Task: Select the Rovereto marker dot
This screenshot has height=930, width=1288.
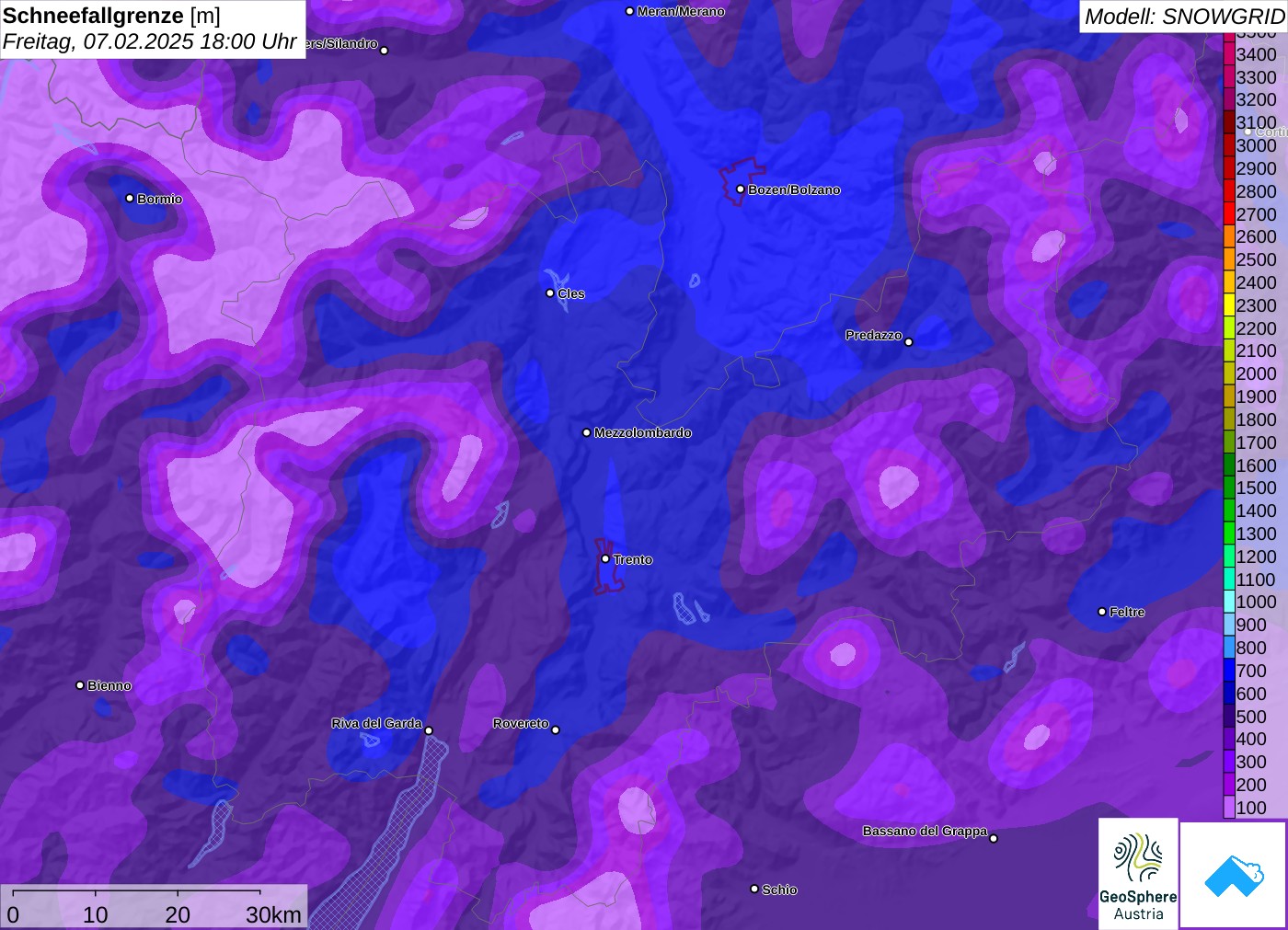Action: click(556, 730)
